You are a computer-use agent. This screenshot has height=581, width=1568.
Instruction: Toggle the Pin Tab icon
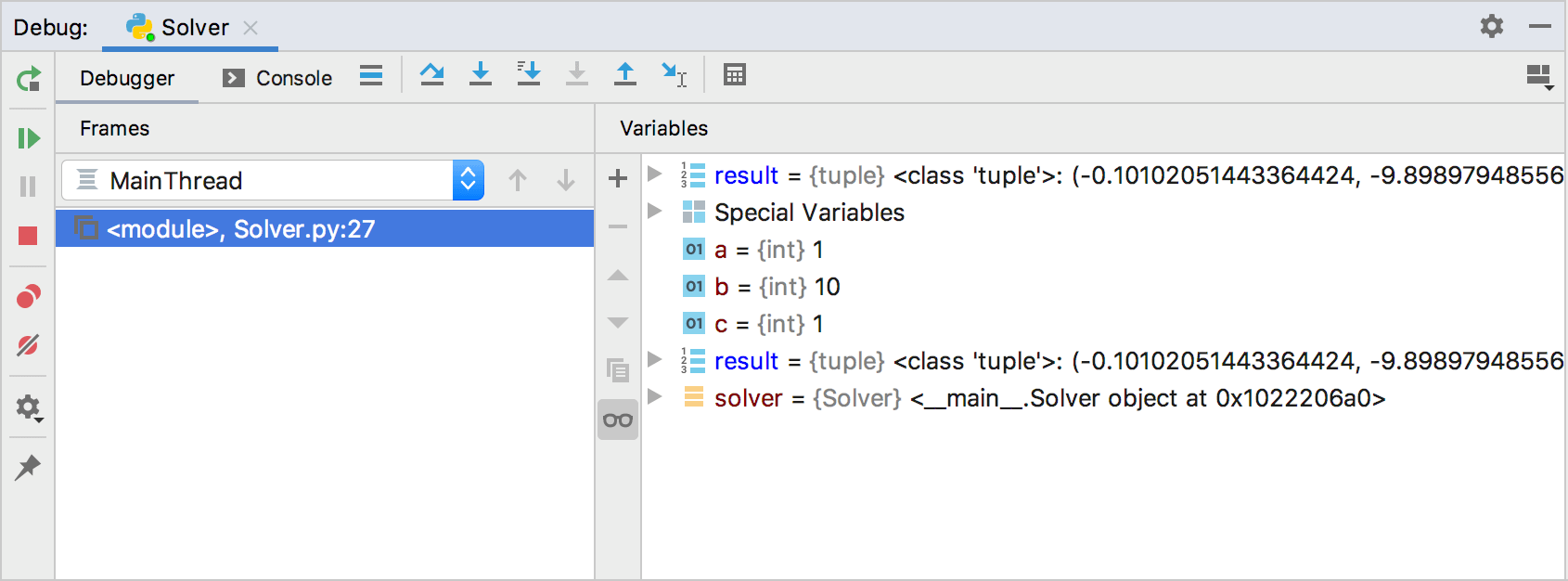(x=28, y=467)
